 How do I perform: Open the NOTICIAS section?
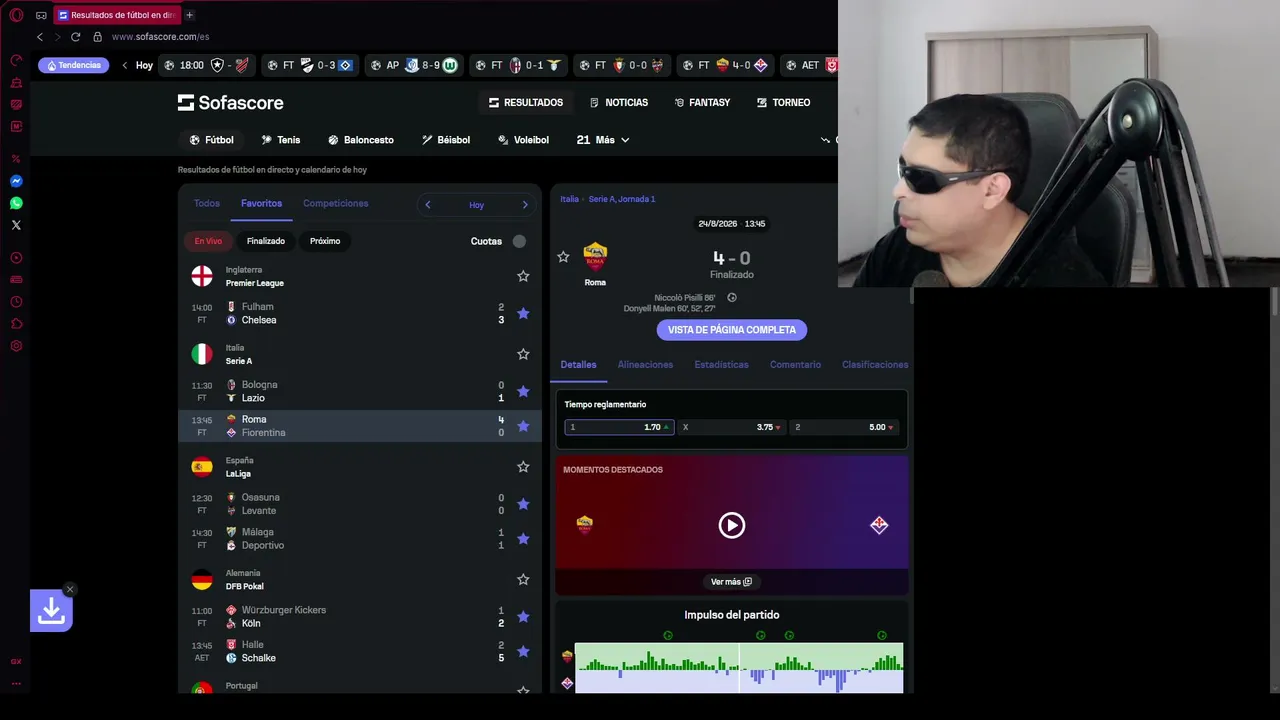(619, 102)
